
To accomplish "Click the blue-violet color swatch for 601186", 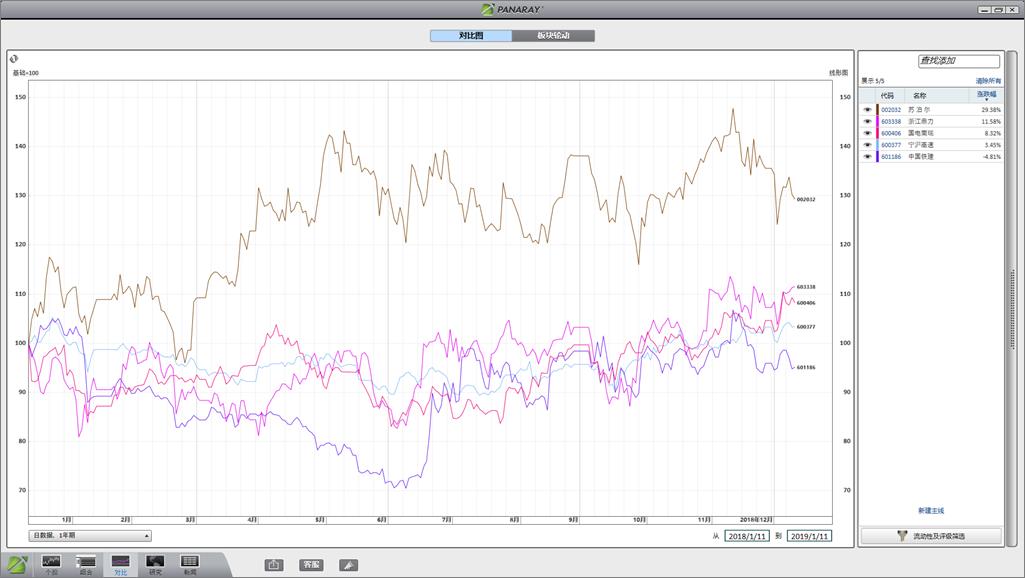I will click(x=877, y=157).
